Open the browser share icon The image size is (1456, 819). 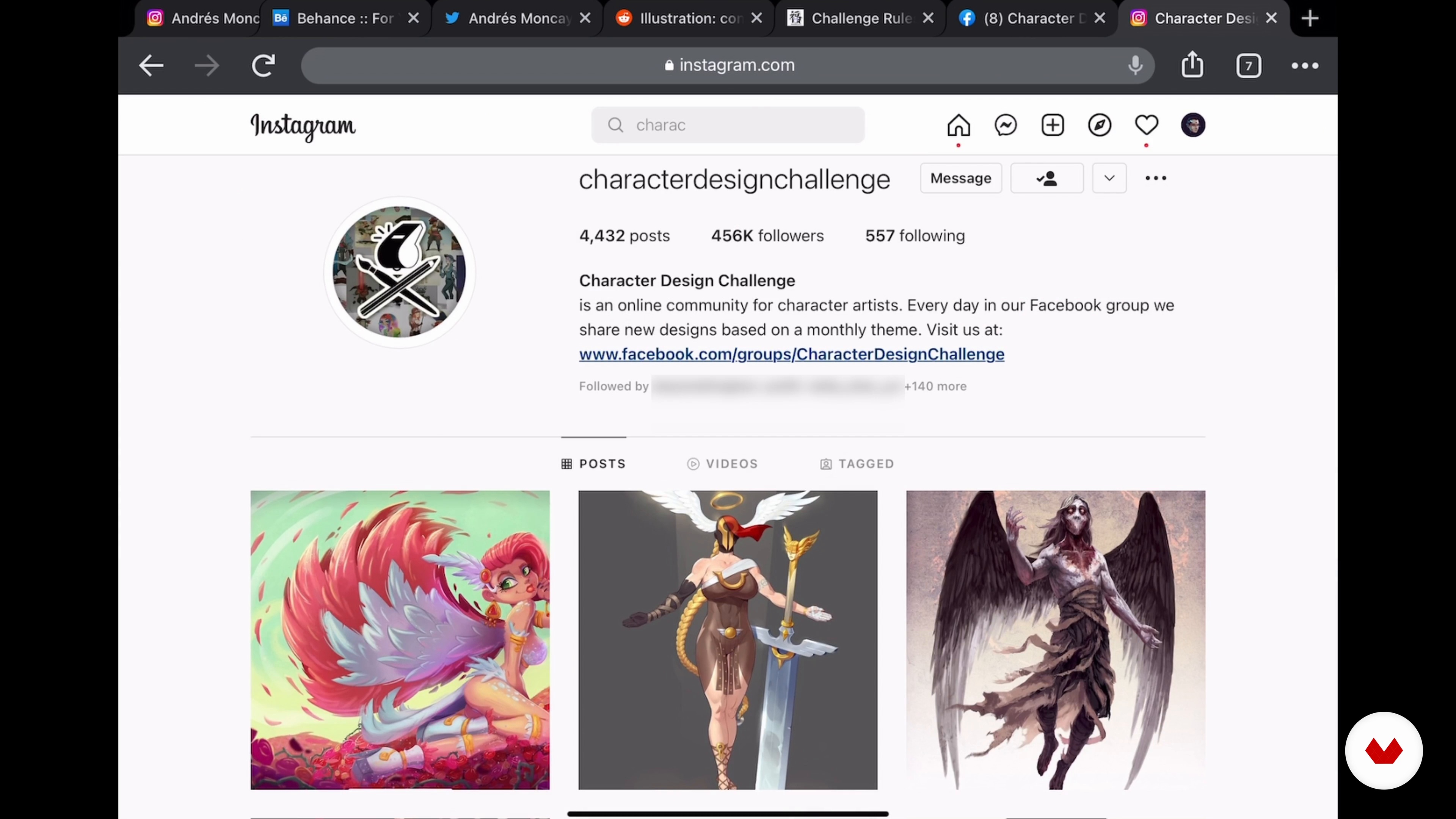tap(1192, 64)
